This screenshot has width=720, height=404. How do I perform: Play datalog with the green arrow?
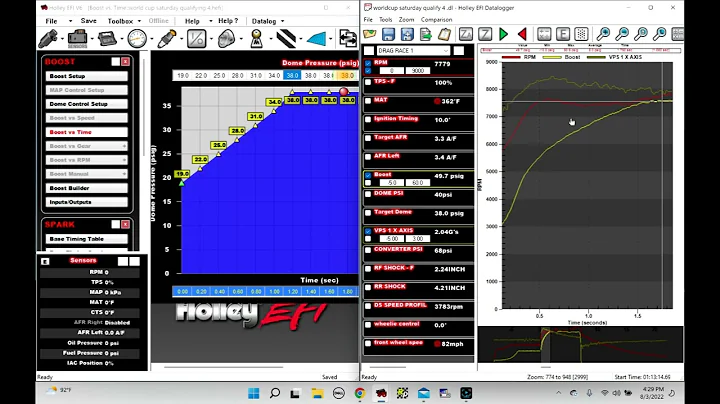pos(504,34)
